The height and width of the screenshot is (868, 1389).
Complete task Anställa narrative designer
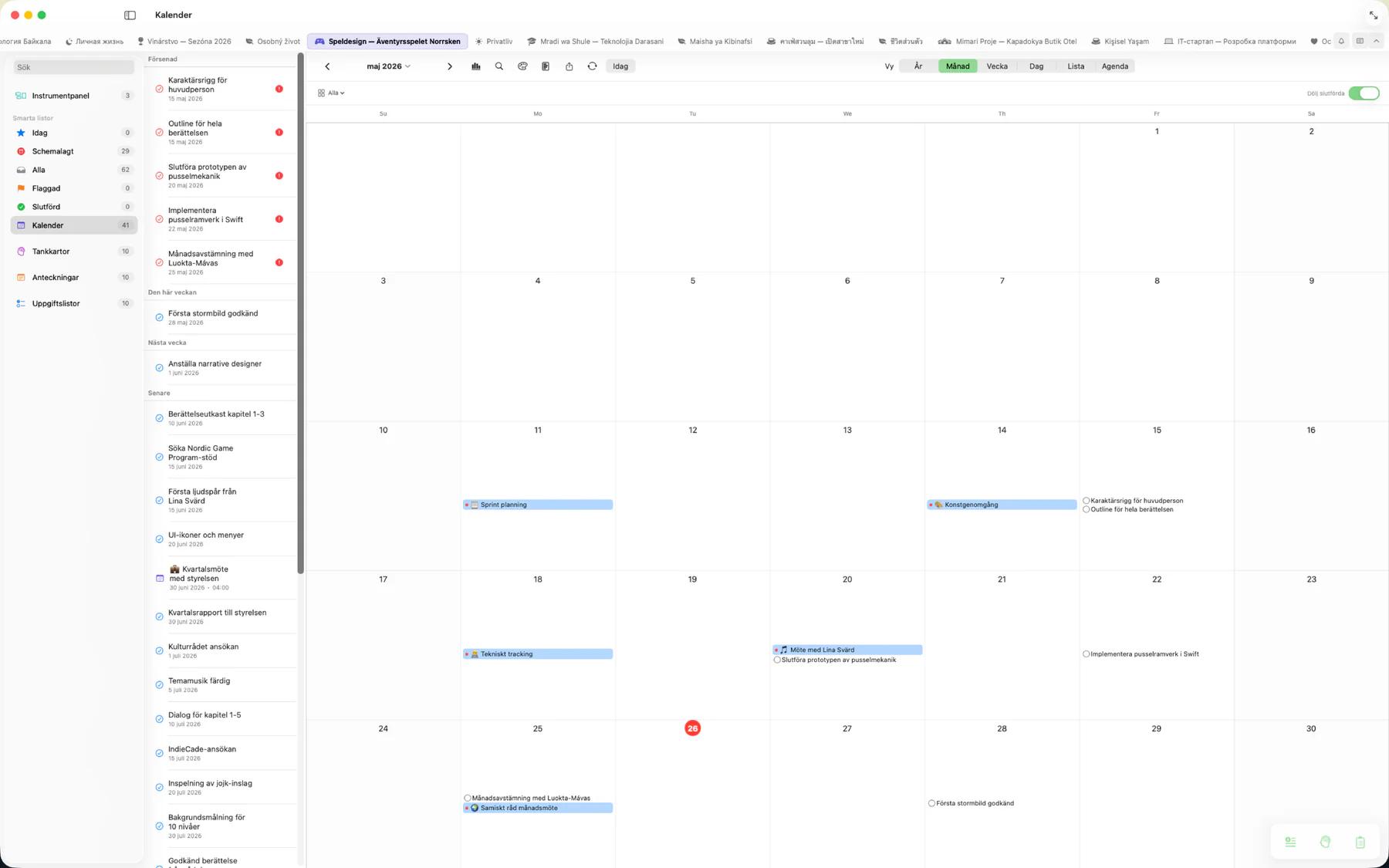(159, 368)
